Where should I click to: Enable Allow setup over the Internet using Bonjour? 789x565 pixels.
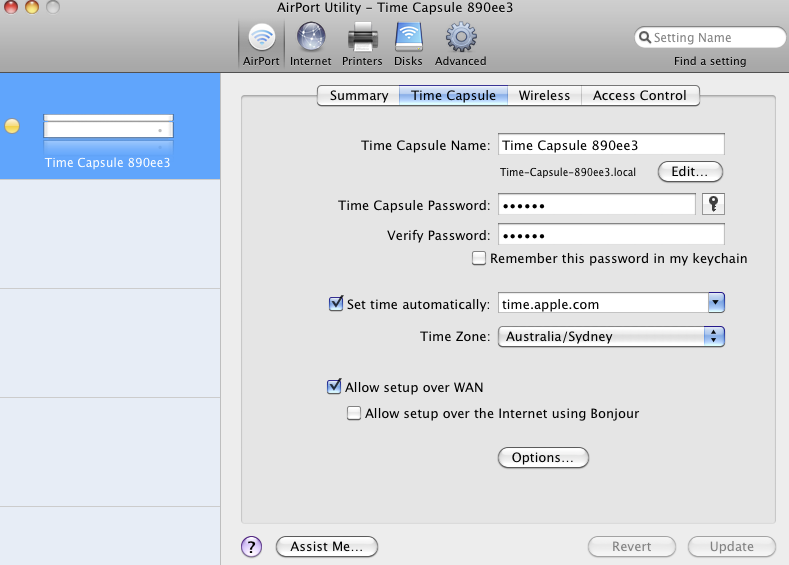(354, 413)
